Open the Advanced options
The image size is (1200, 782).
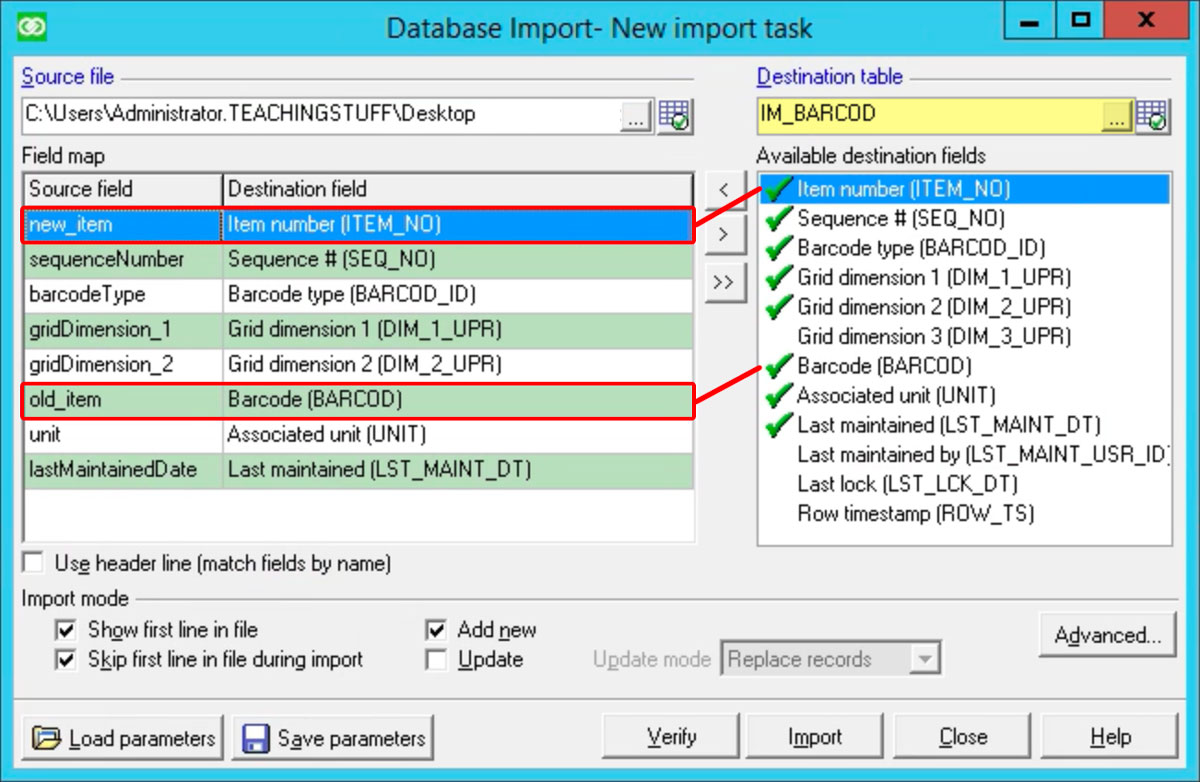[1107, 634]
